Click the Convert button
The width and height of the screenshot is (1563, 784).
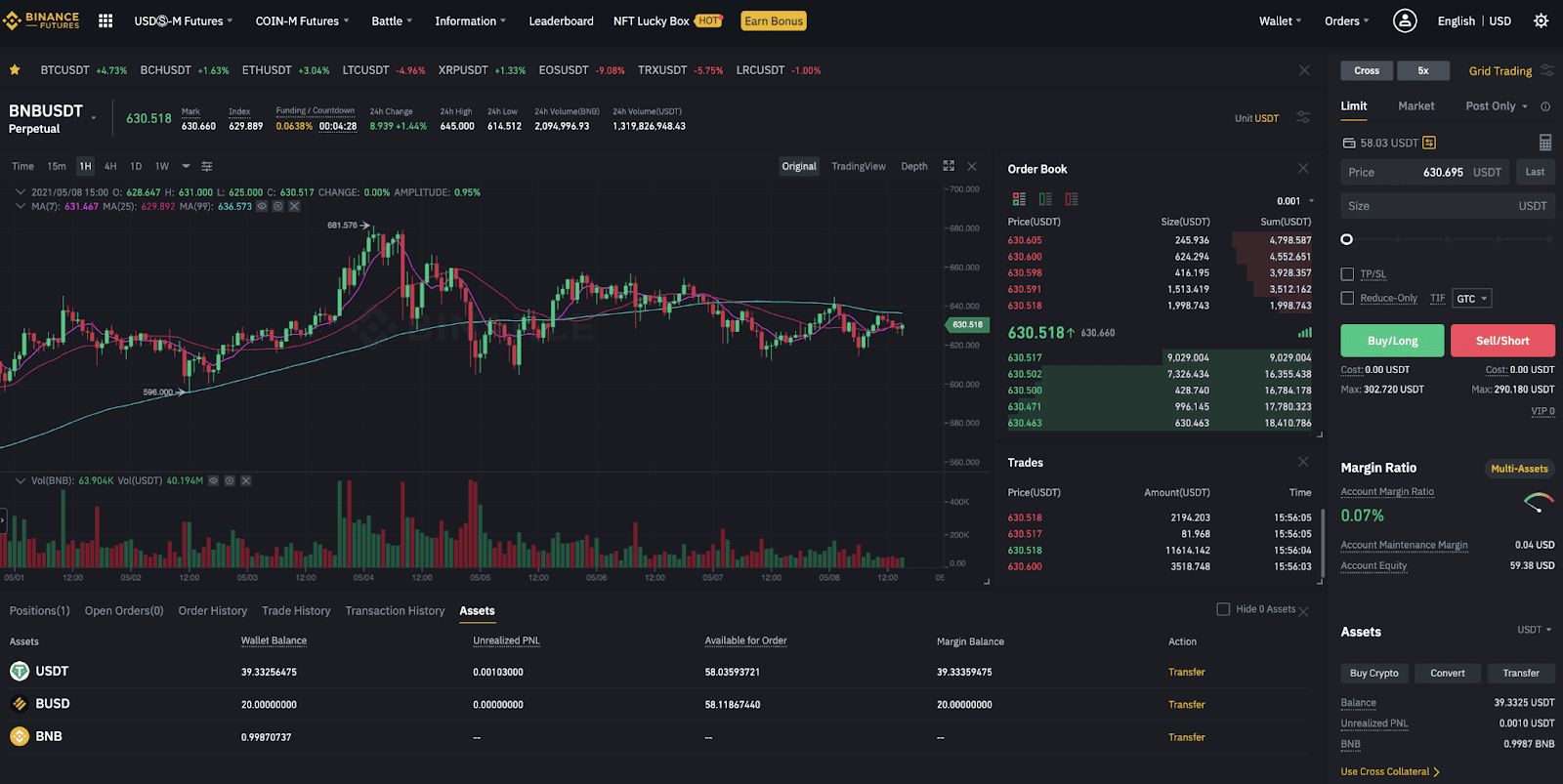point(1448,673)
